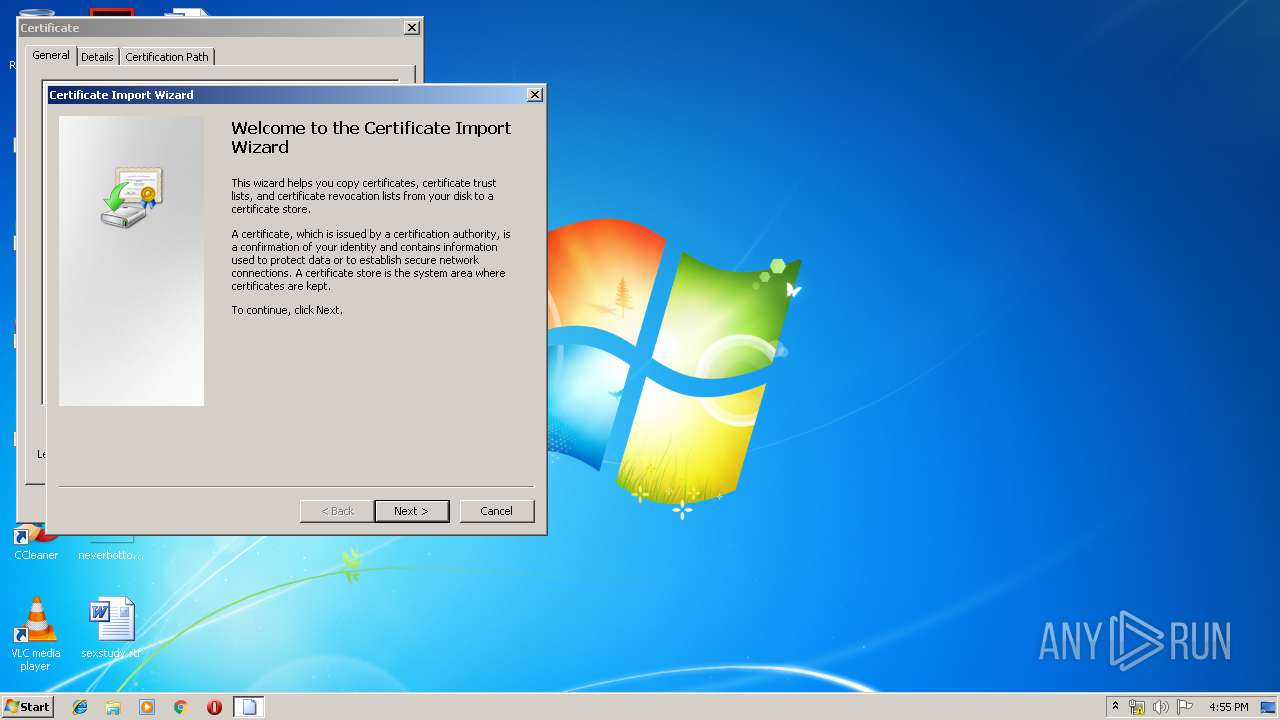
Task: Open the VLC media player desktop shortcut
Action: click(x=35, y=634)
